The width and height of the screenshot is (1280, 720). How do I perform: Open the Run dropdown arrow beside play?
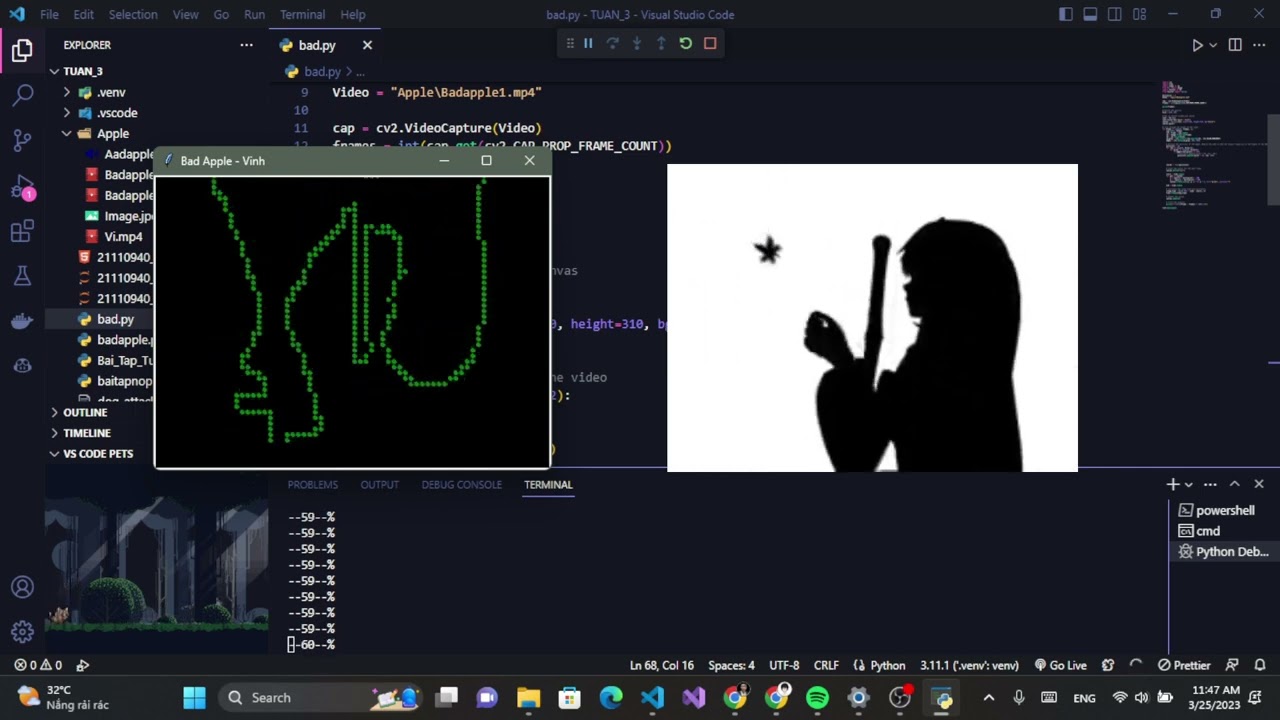pos(1213,45)
